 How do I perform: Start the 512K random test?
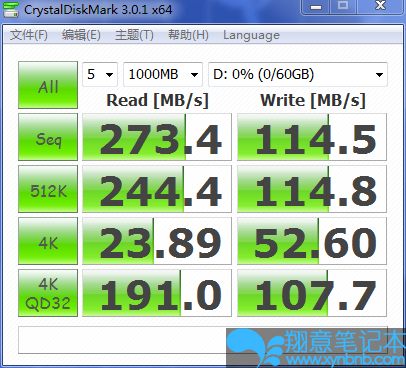48,189
